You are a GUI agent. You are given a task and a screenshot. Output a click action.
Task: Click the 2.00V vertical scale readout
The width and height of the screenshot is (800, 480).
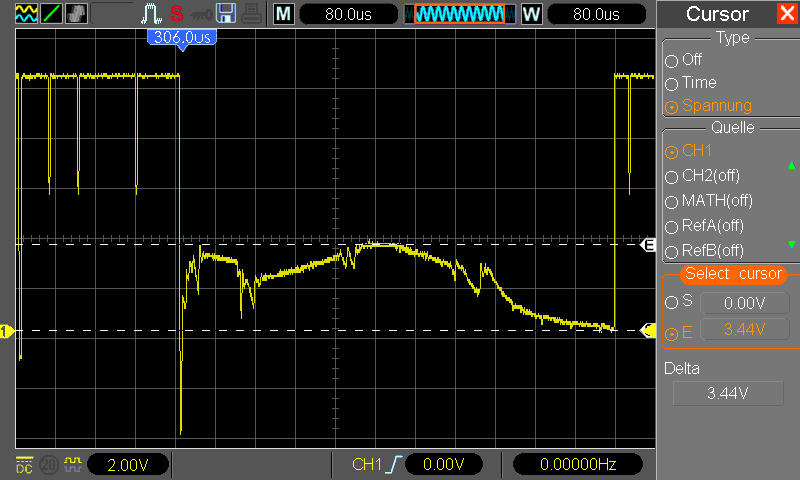128,465
